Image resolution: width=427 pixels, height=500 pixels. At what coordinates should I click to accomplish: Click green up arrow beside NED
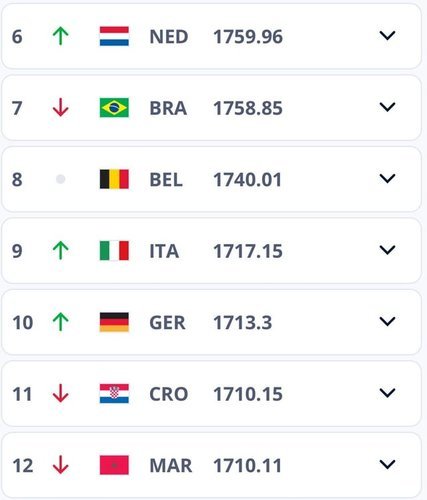[x=61, y=36]
